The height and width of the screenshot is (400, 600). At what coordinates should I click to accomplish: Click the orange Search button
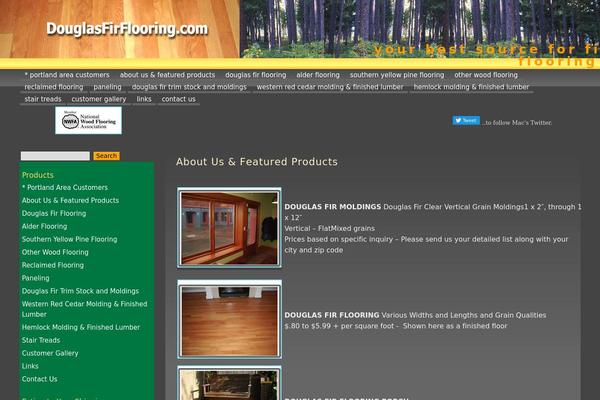[106, 156]
